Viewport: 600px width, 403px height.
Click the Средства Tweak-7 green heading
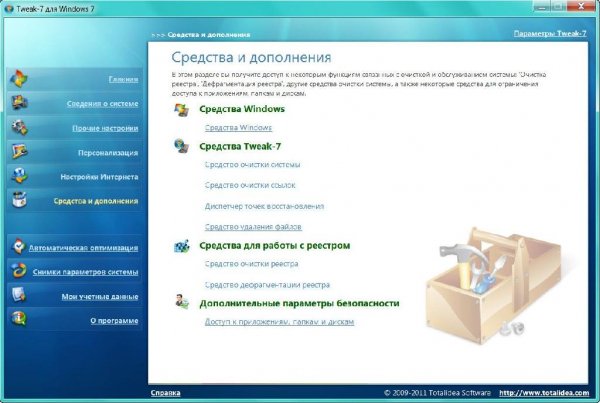tap(240, 146)
